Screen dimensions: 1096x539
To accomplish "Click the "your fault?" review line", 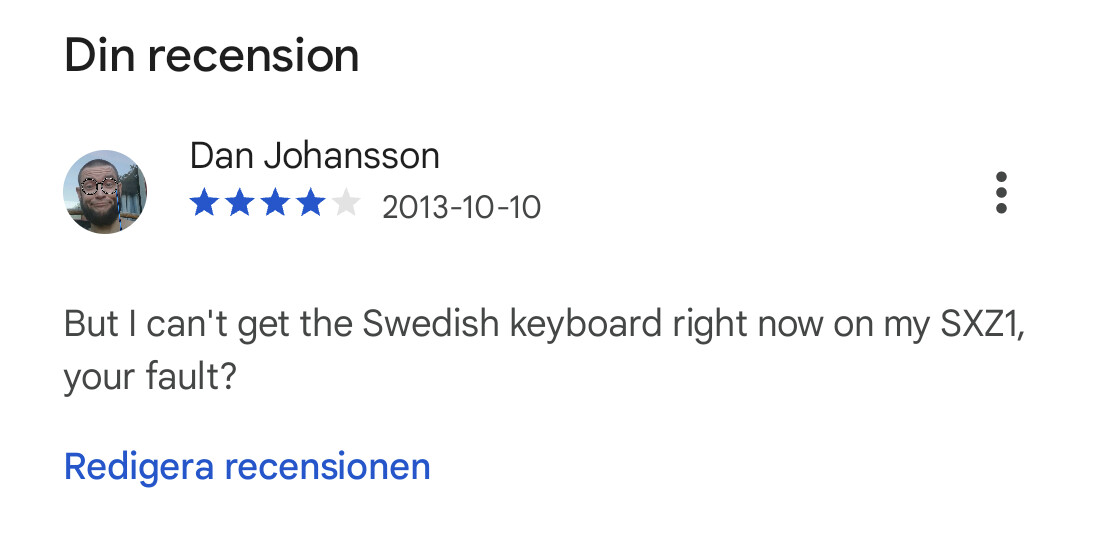I will (150, 378).
